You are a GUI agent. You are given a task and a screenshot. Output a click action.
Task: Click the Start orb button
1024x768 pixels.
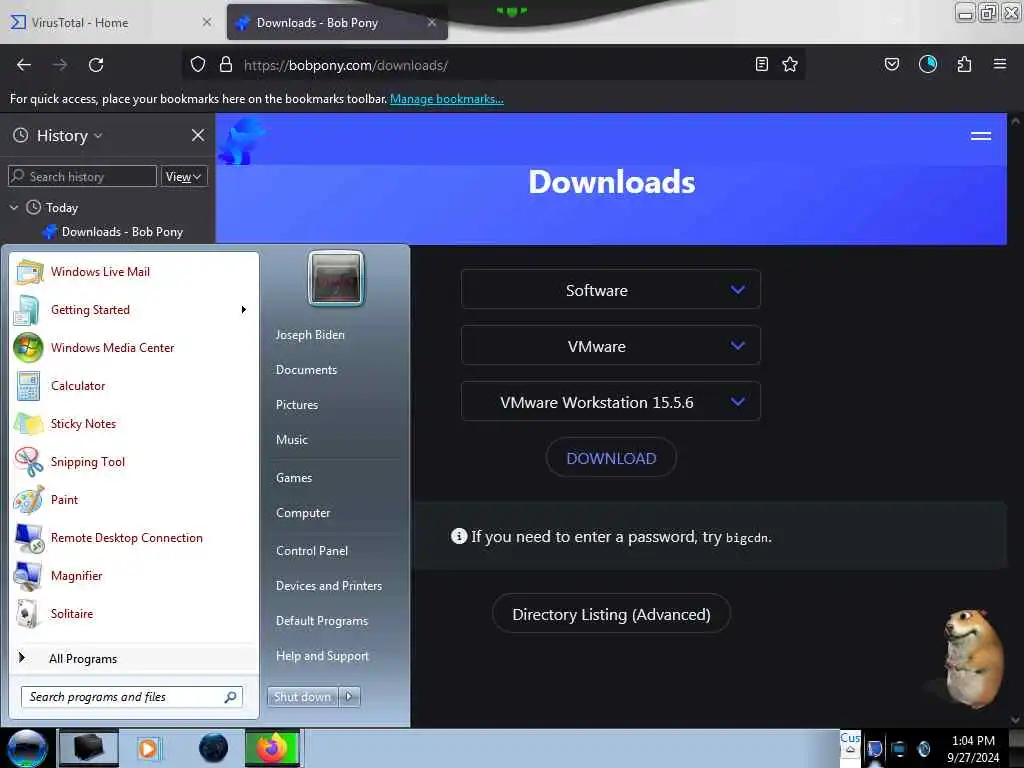coord(27,748)
